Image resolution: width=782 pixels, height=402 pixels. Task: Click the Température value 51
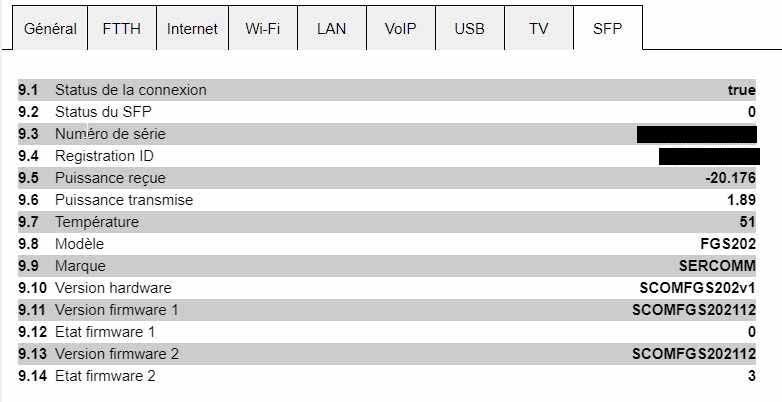tap(746, 222)
